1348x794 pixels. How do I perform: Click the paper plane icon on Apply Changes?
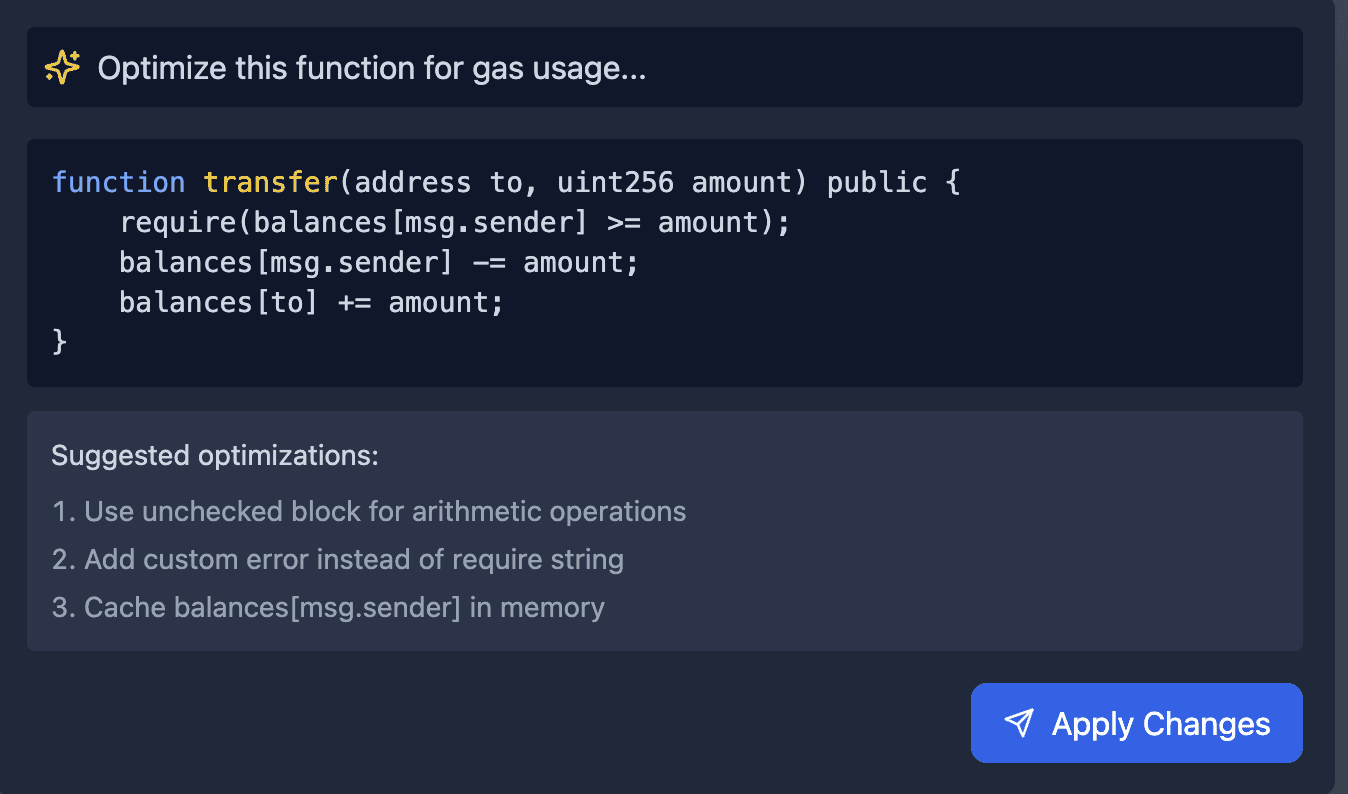pyautogui.click(x=1018, y=723)
